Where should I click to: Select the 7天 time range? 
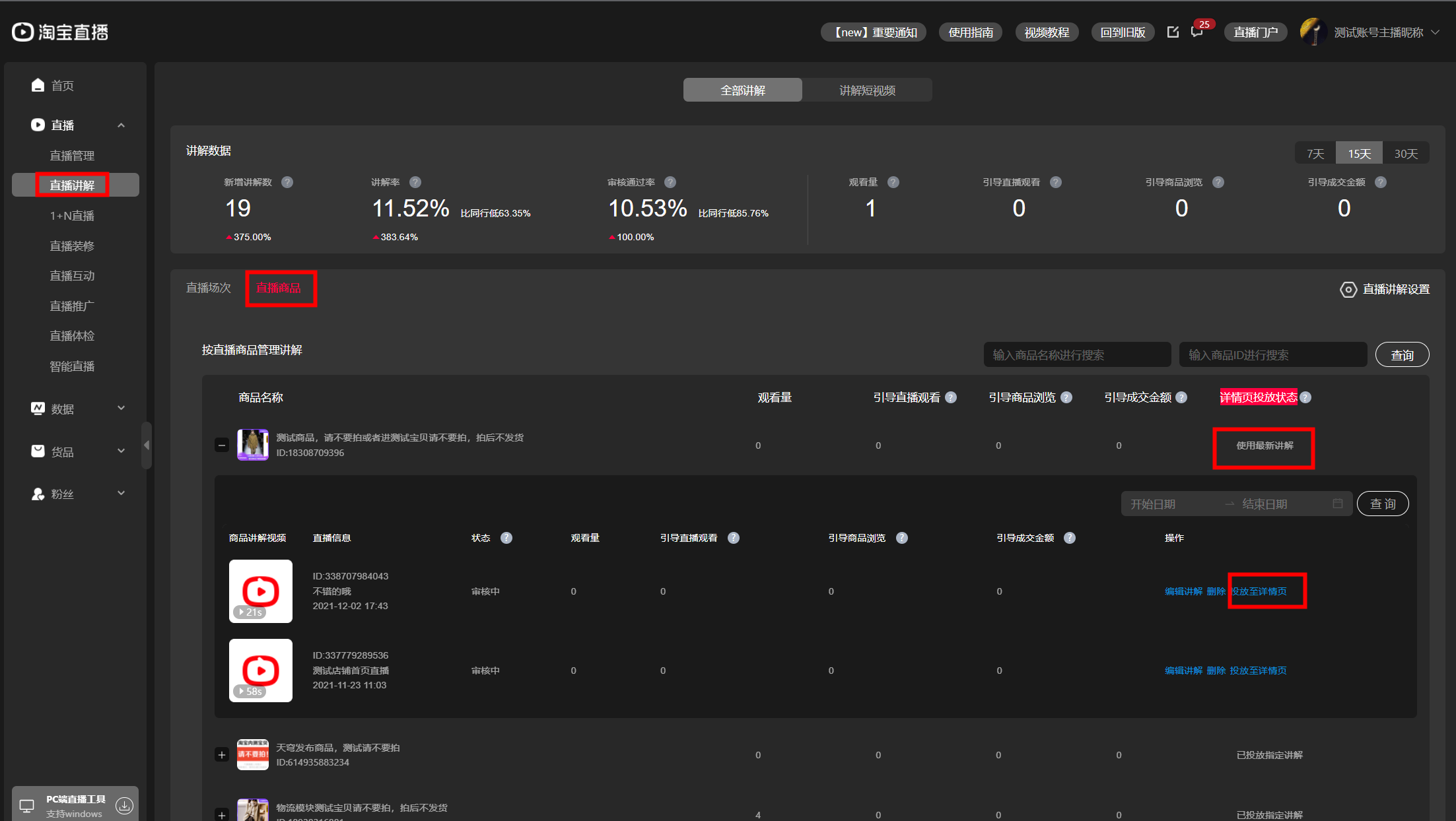click(1315, 153)
